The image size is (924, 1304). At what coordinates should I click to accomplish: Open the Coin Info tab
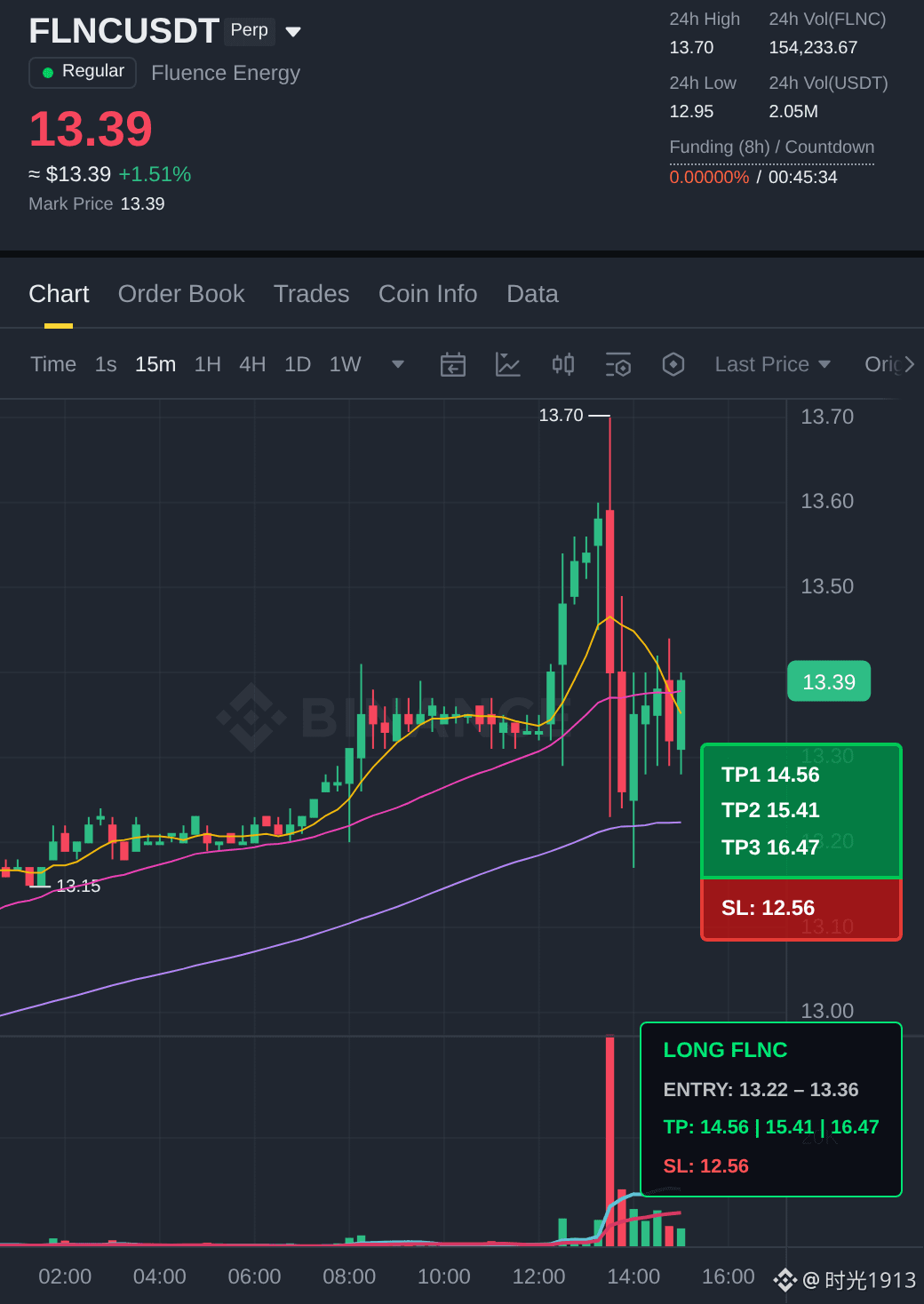[x=428, y=294]
